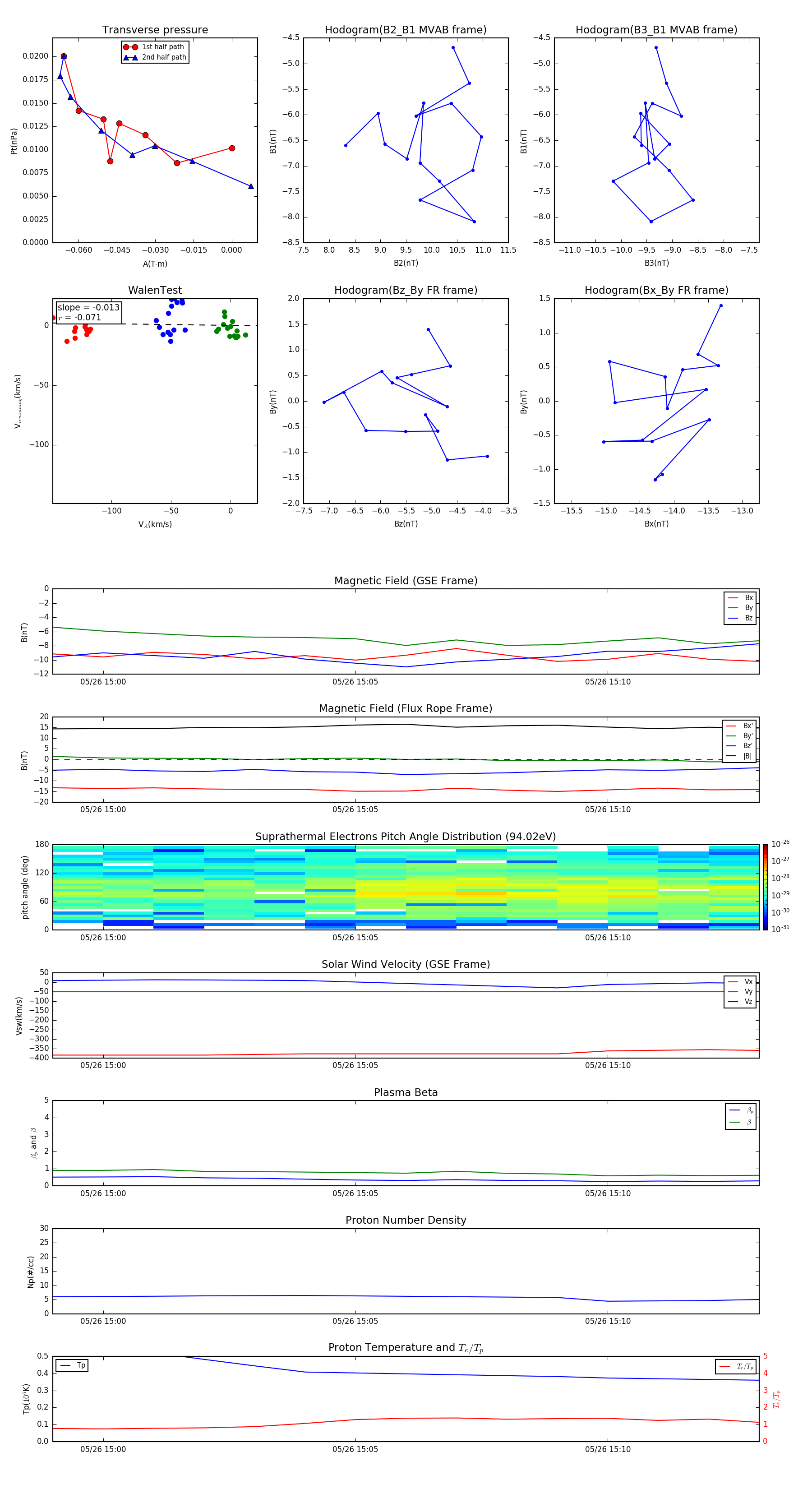Select the Tp legend entry
812x1489 pixels.
click(73, 1365)
